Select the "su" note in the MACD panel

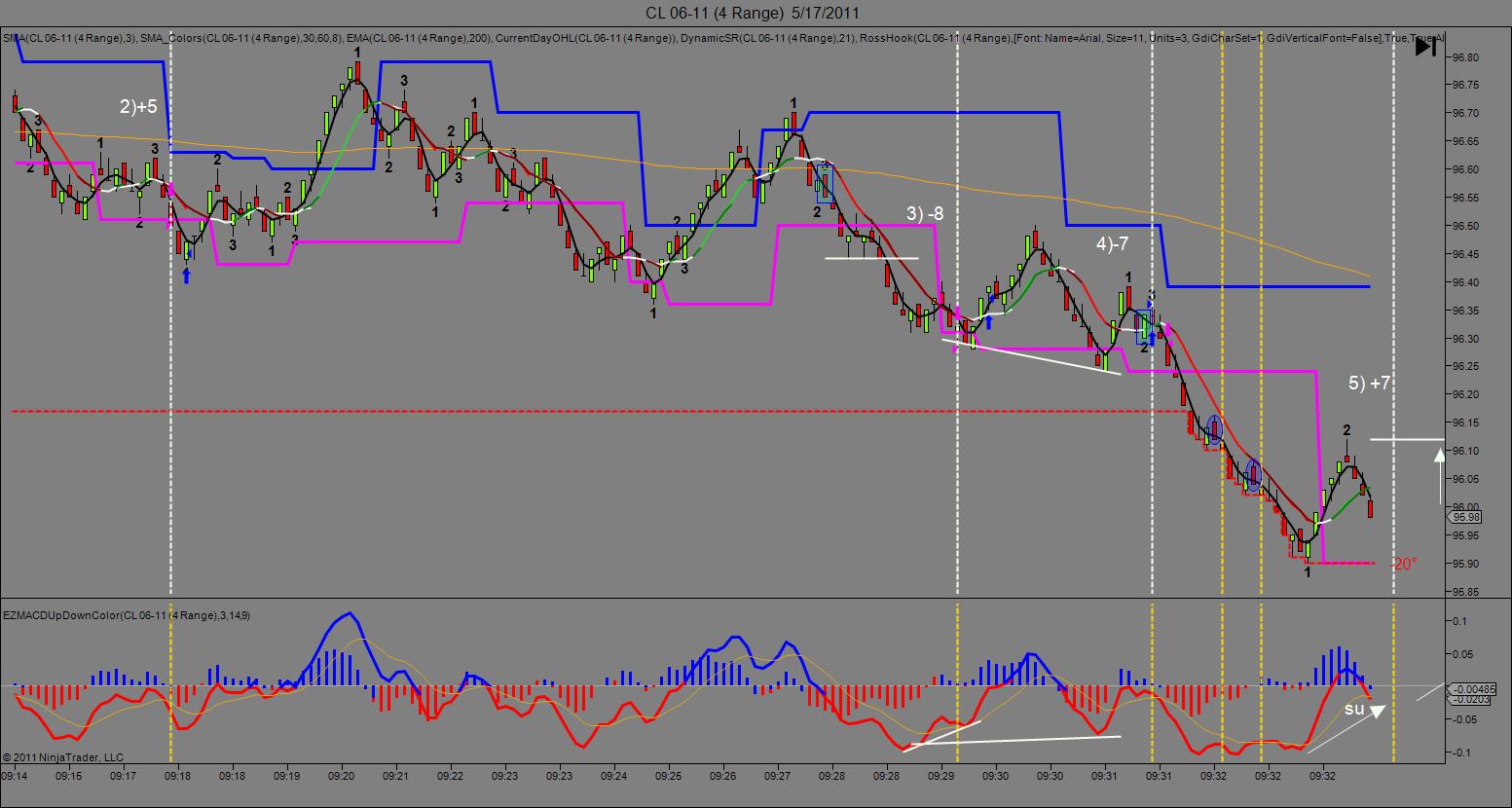pos(1354,709)
